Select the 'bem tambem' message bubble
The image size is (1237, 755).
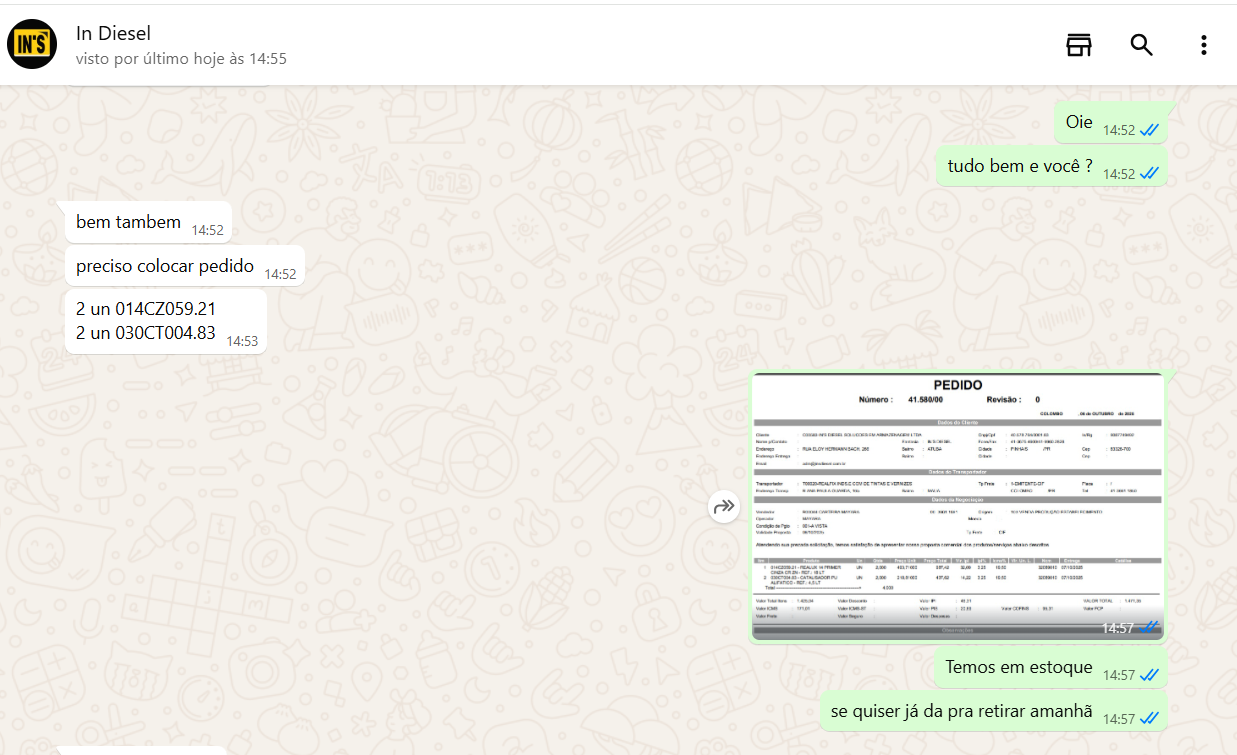[x=128, y=222]
